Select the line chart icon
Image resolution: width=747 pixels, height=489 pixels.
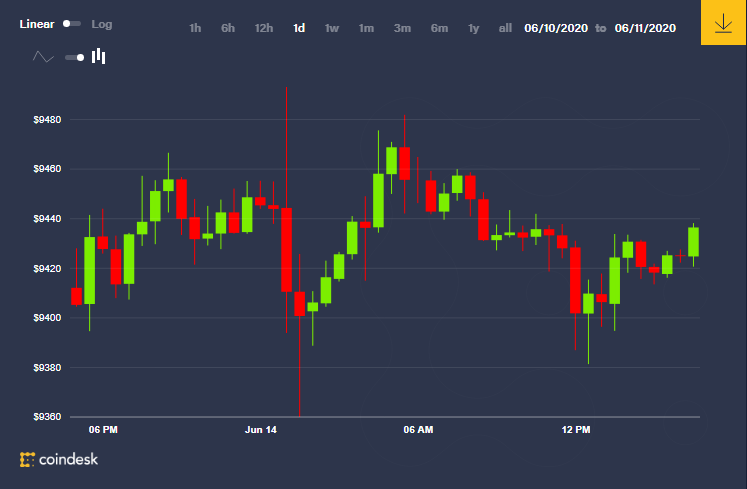[x=43, y=57]
